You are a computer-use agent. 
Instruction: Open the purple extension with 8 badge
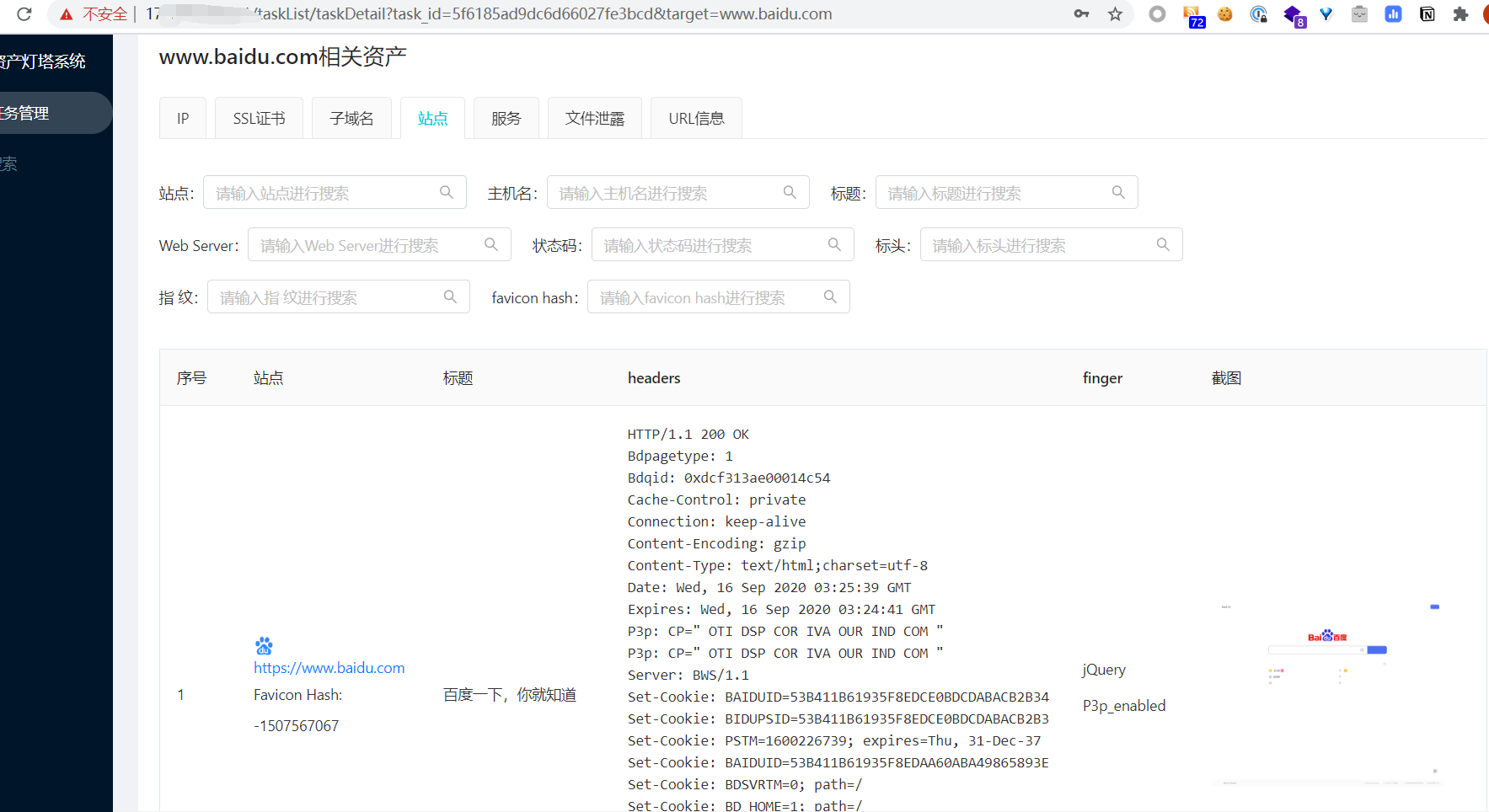pyautogui.click(x=1294, y=15)
